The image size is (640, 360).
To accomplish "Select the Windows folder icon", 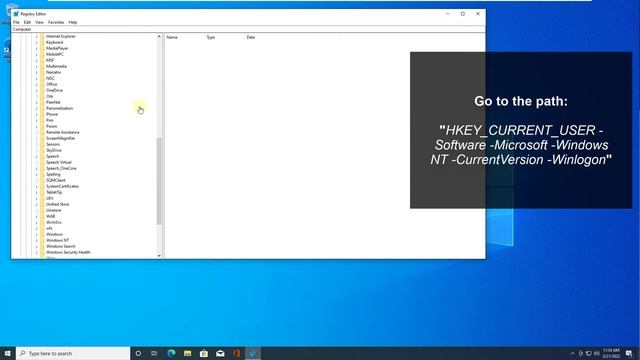I will click(42, 234).
